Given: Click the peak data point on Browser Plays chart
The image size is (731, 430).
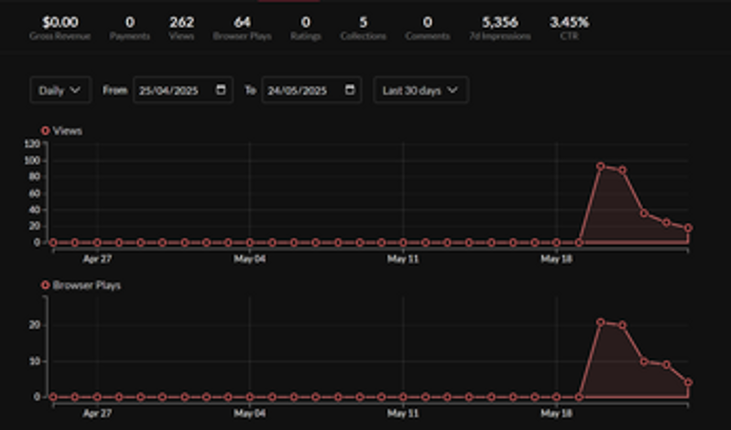Looking at the screenshot, I should click(x=601, y=322).
